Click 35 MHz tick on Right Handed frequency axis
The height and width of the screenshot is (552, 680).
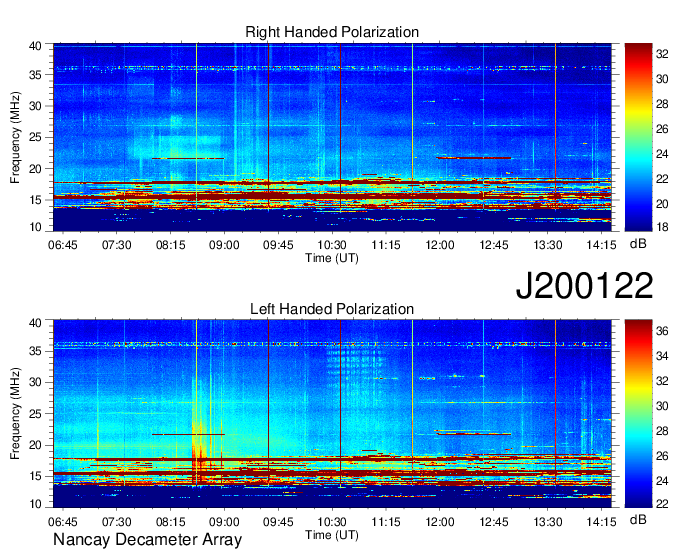coord(35,75)
